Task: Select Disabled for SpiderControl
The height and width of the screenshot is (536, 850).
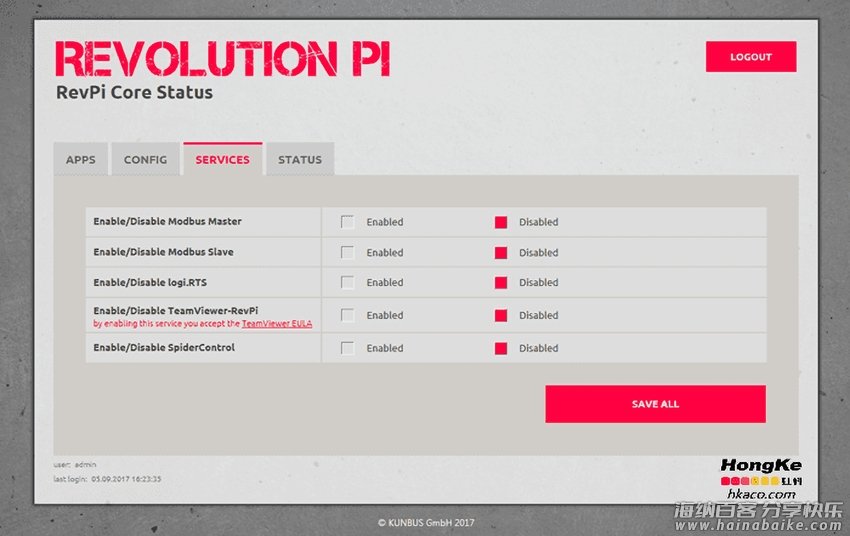Action: (x=501, y=348)
